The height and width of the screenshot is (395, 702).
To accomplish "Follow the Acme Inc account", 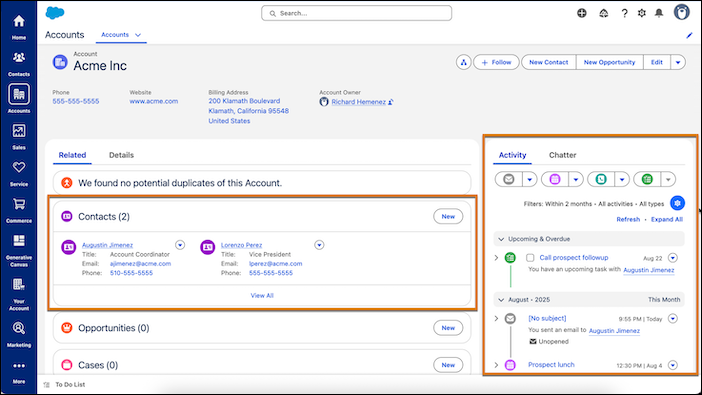I will point(496,62).
